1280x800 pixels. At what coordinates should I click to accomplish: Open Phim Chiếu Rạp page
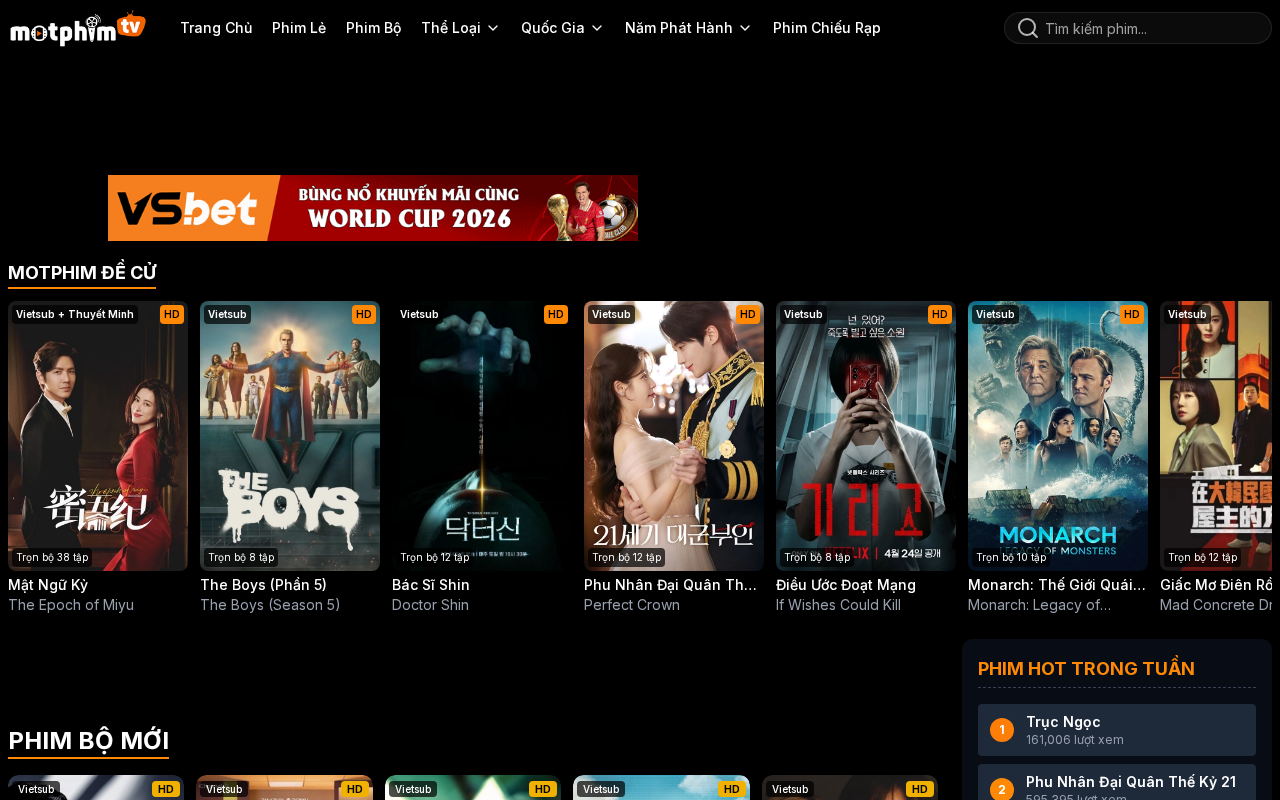click(x=827, y=28)
